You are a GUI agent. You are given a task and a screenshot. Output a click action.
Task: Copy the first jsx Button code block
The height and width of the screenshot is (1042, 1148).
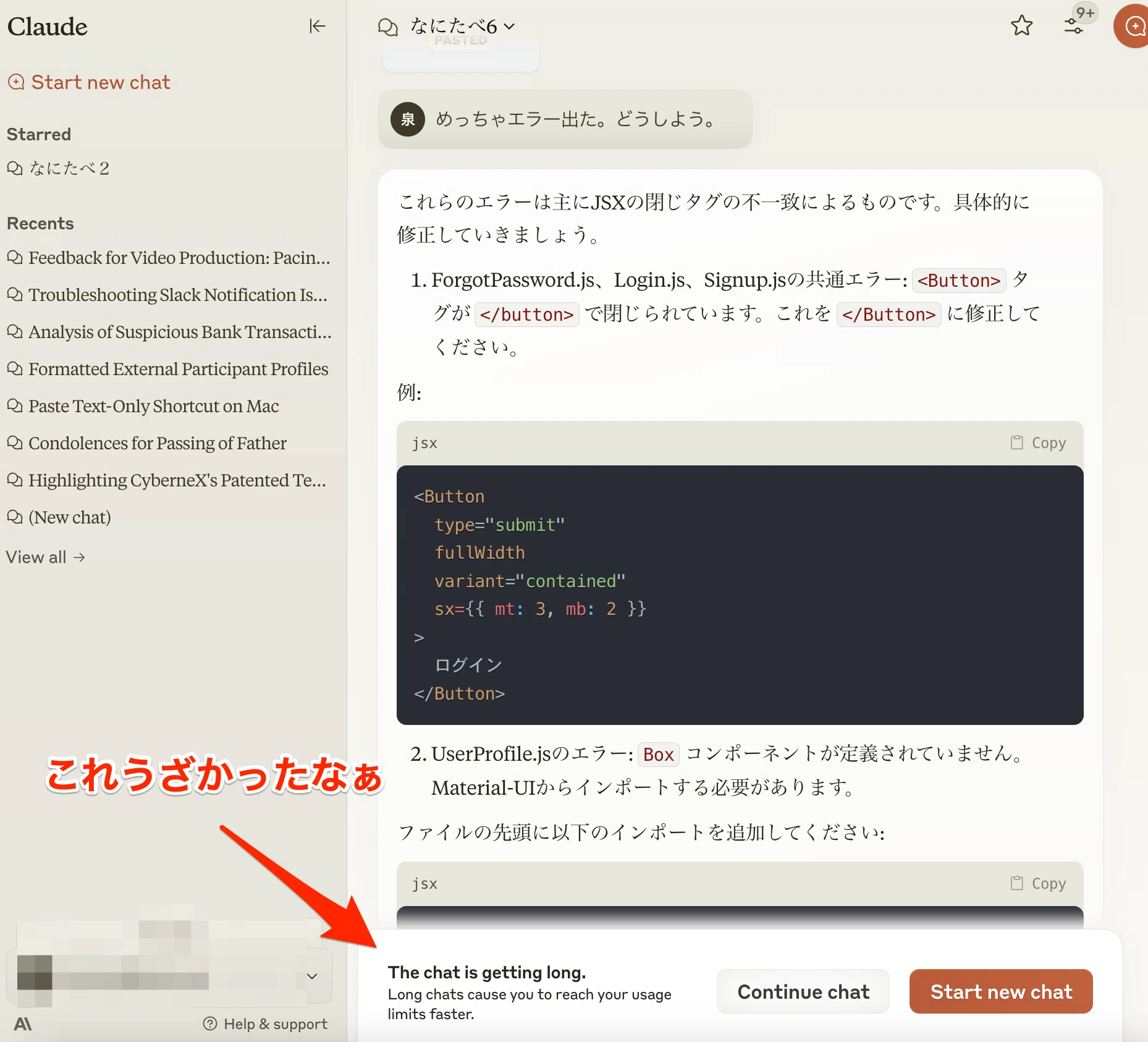[1038, 443]
